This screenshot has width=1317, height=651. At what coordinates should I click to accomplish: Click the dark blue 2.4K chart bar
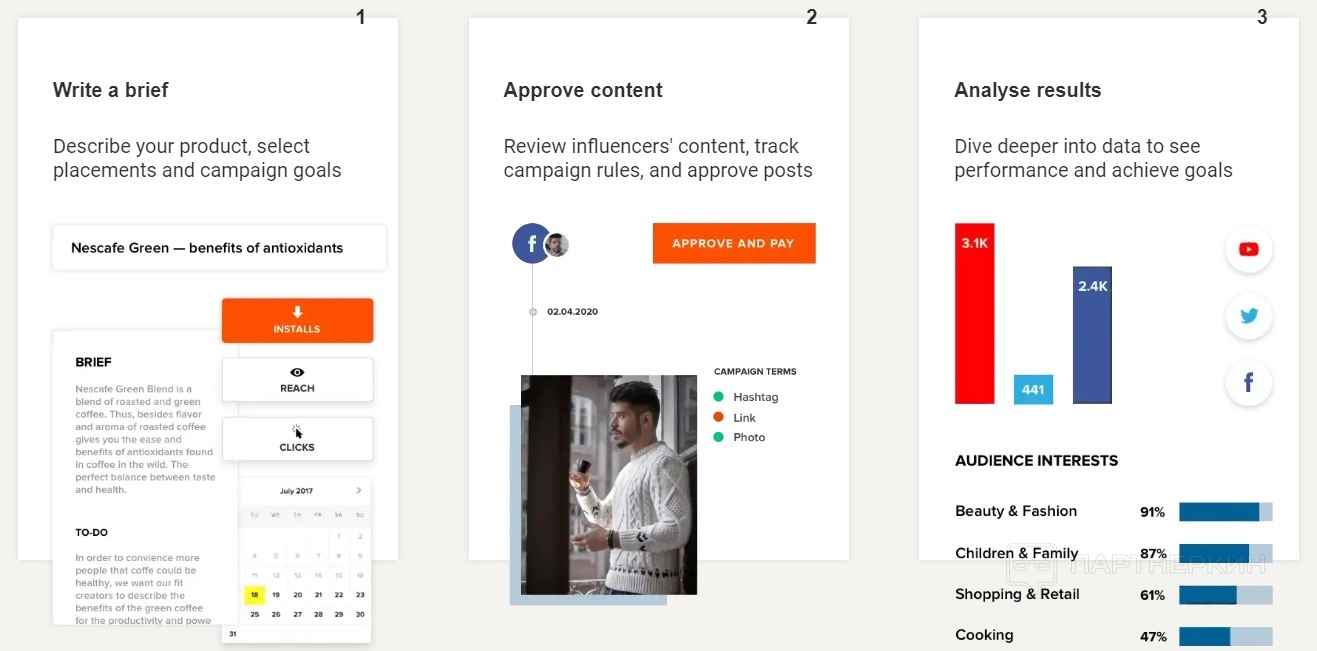pos(1092,335)
